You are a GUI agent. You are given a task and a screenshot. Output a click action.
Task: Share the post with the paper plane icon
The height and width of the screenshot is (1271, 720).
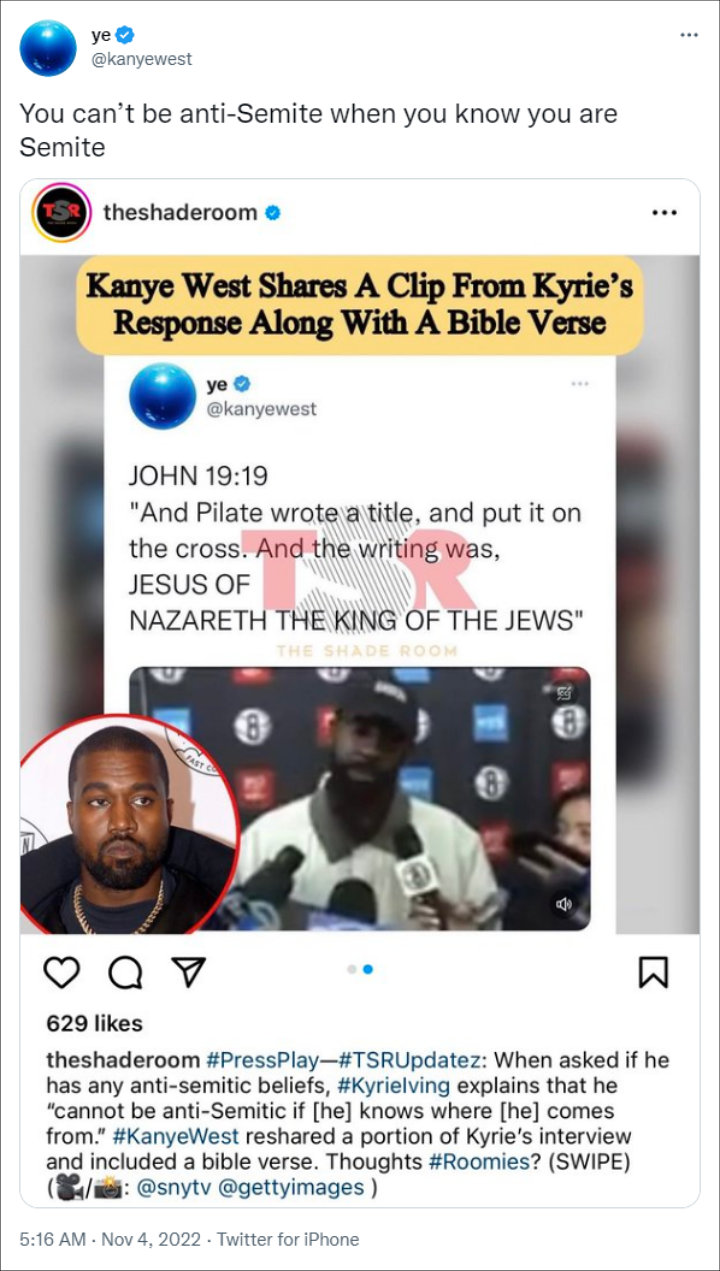(187, 970)
